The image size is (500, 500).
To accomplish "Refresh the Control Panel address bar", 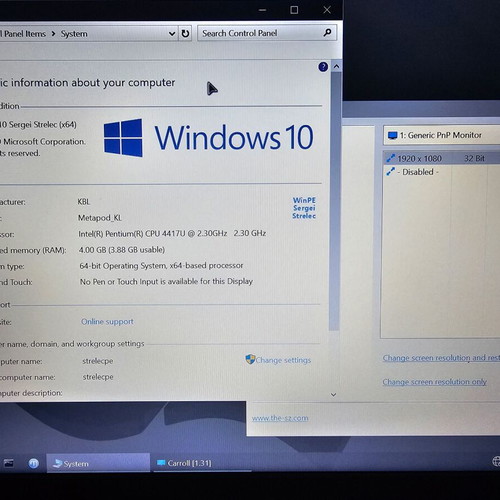I will 185,33.
